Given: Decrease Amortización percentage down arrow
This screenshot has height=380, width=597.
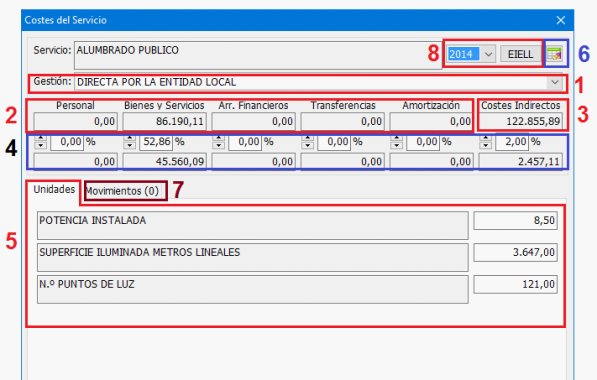Looking at the screenshot, I should 396,145.
